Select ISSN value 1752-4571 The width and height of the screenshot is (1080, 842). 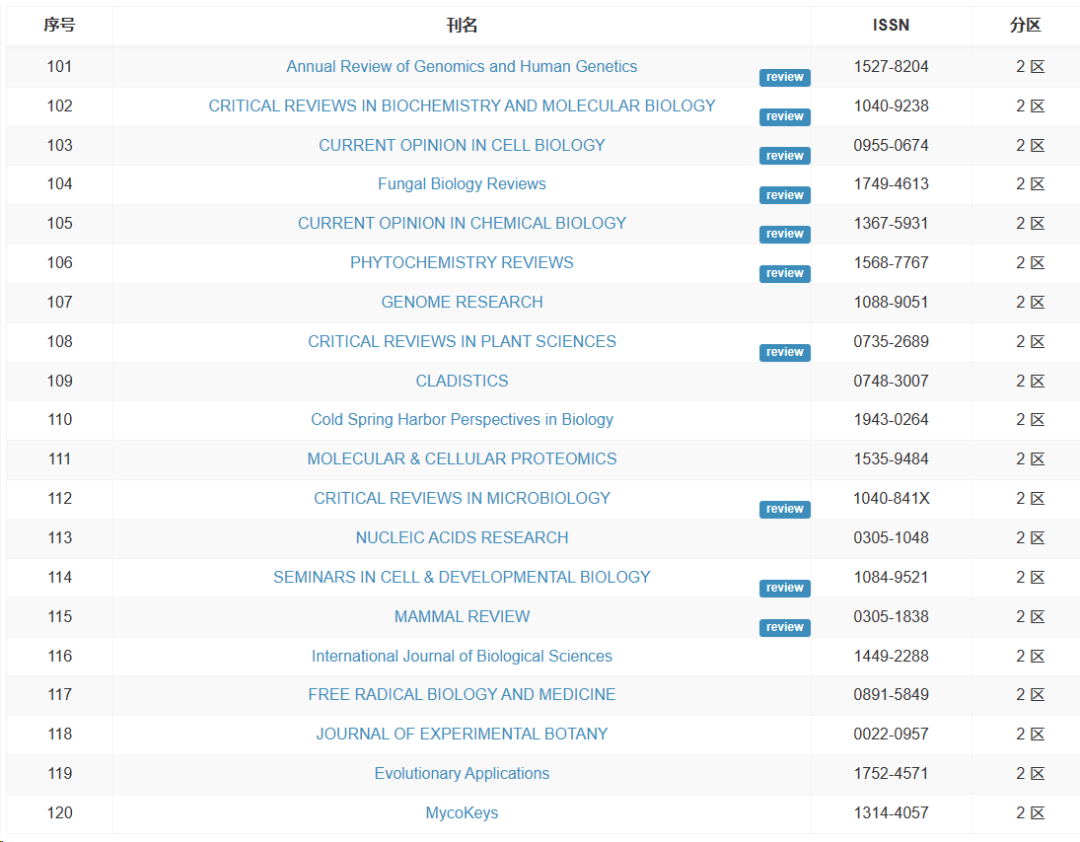point(891,773)
